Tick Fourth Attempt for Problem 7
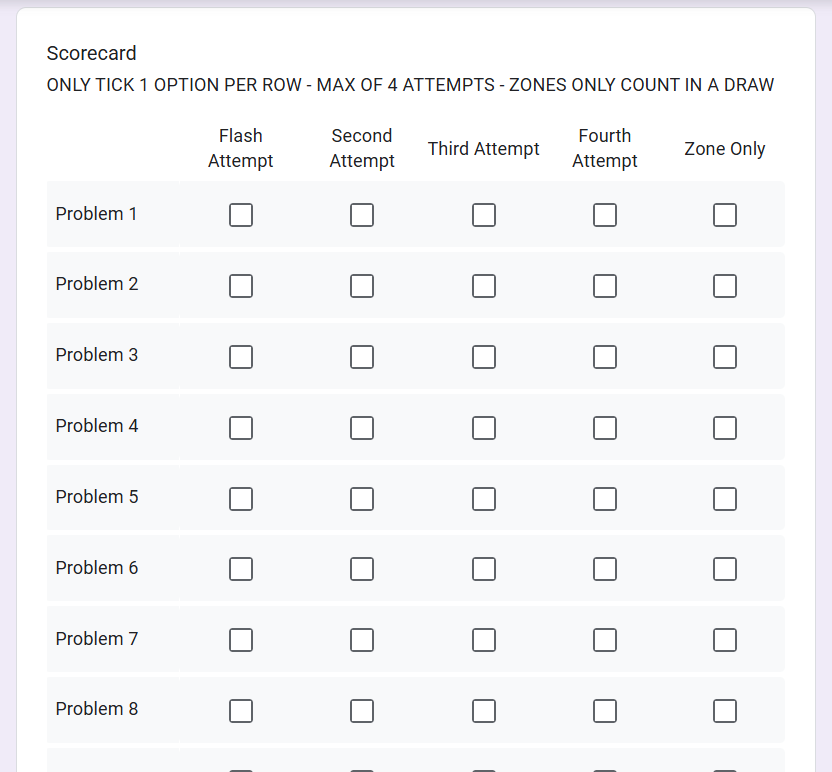Screen dimensions: 832x772 605,640
